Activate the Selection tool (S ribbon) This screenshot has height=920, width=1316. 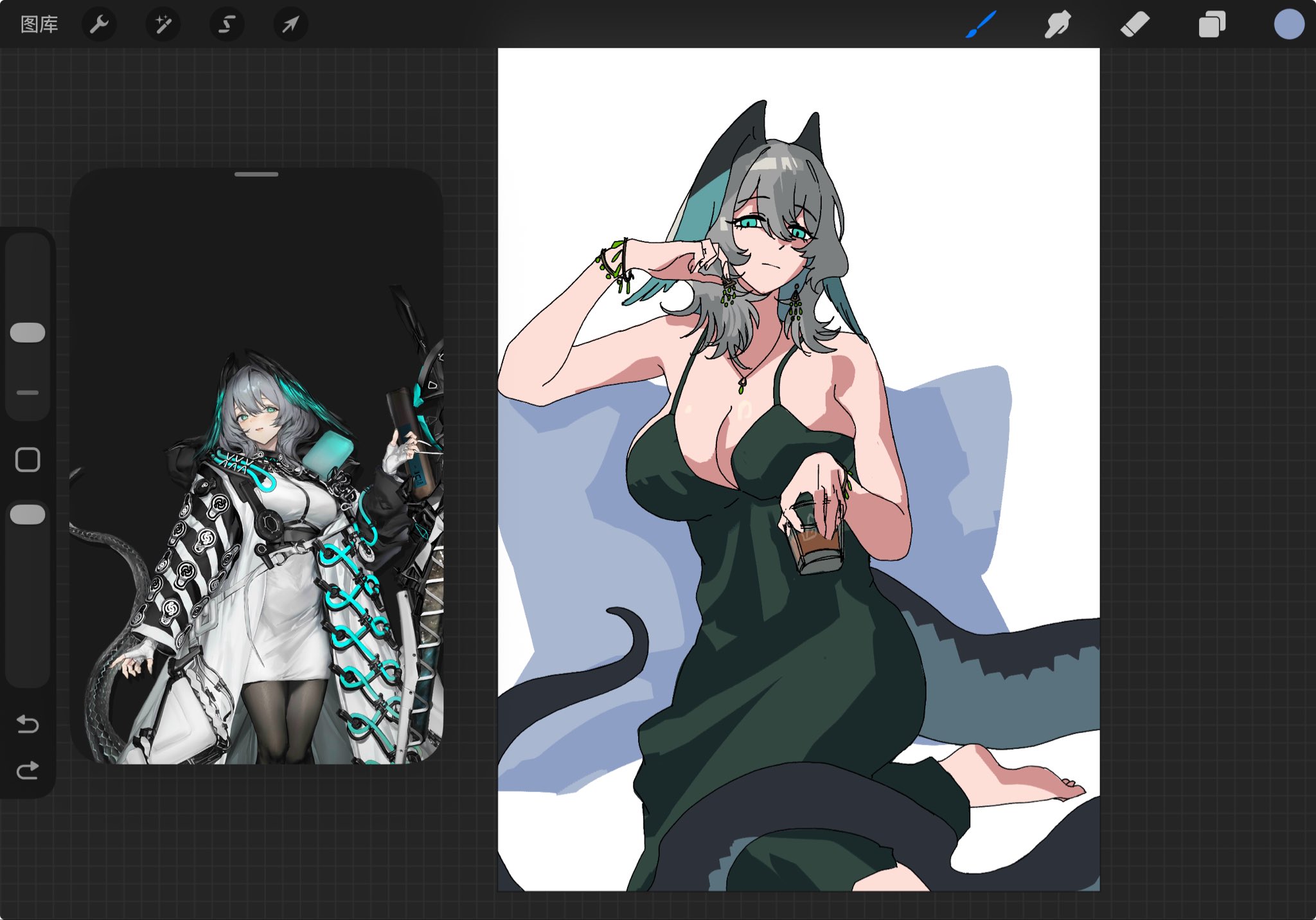click(x=226, y=24)
